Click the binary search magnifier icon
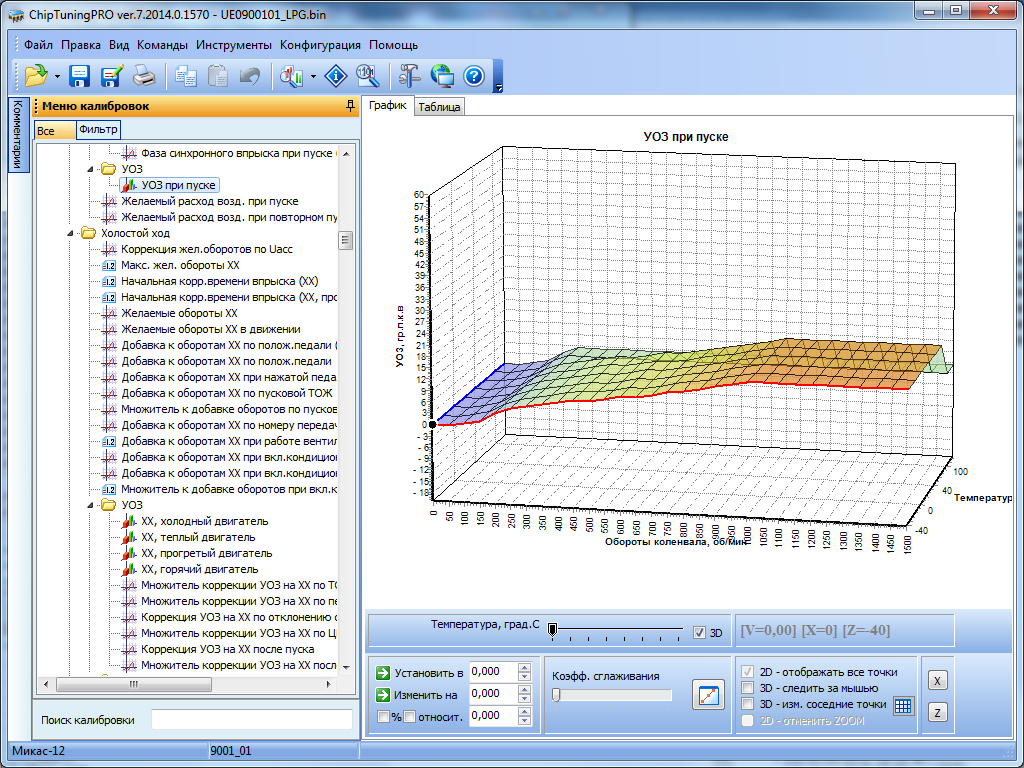The height and width of the screenshot is (768, 1024). [x=367, y=76]
